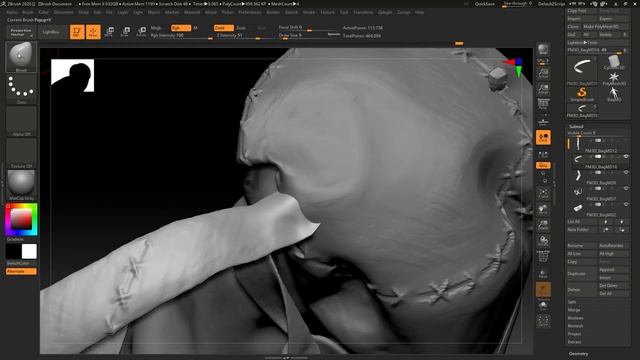
Task: Click the Actual size icon
Action: [543, 89]
